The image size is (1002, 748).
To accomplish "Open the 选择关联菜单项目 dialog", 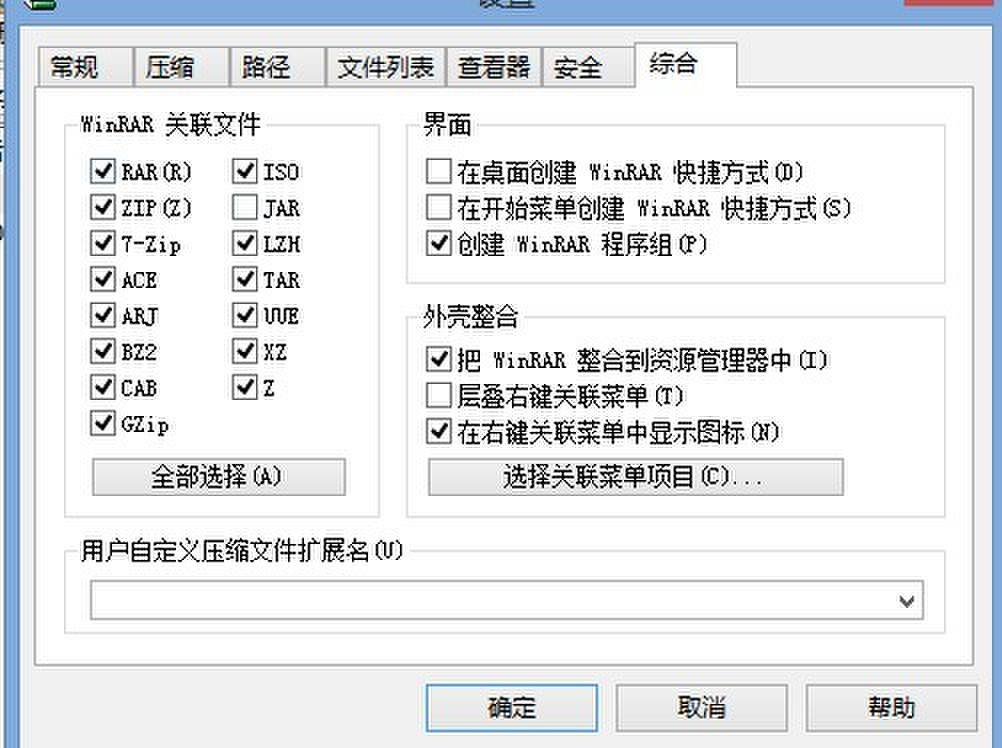I will click(x=635, y=477).
